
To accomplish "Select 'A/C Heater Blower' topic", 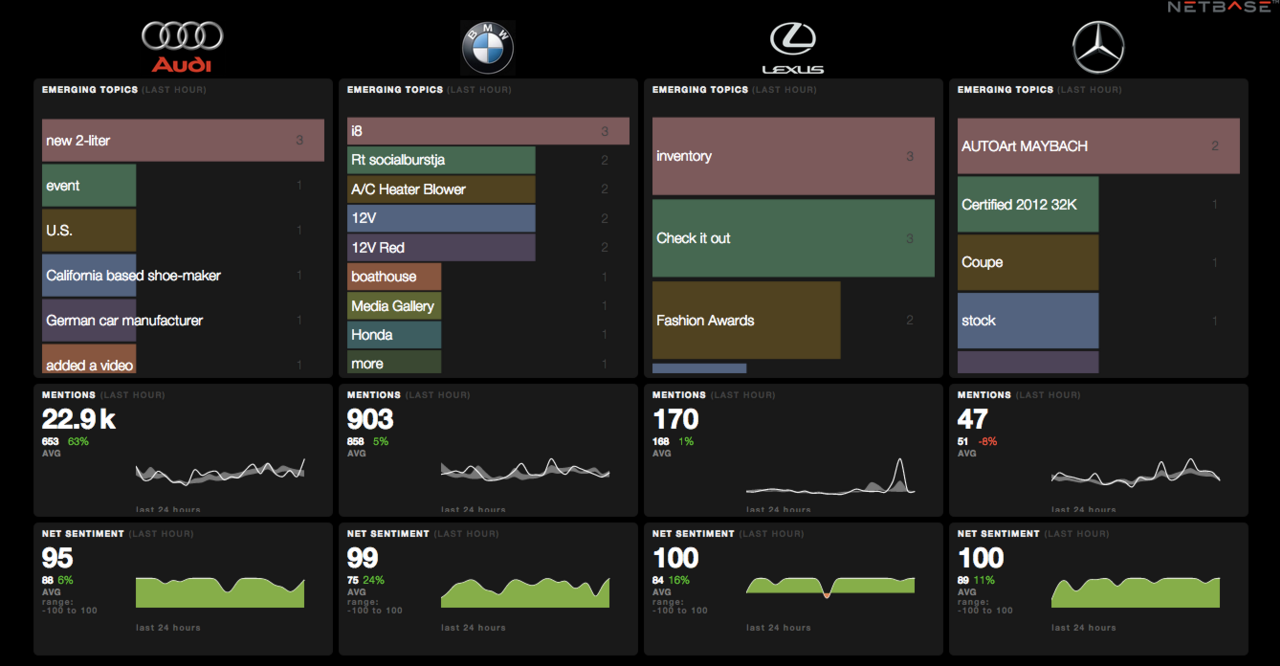I will pos(441,189).
